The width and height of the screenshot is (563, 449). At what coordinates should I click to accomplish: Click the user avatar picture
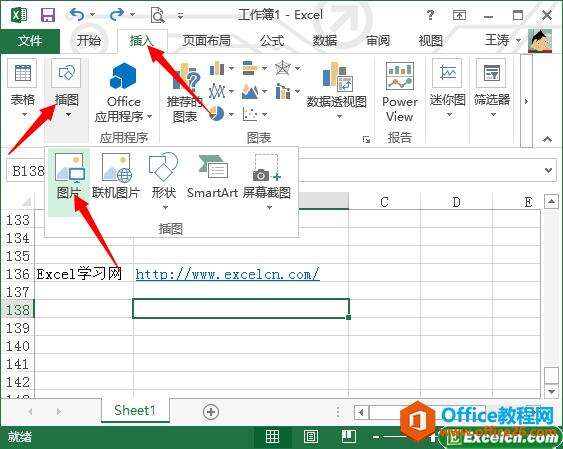coord(540,41)
